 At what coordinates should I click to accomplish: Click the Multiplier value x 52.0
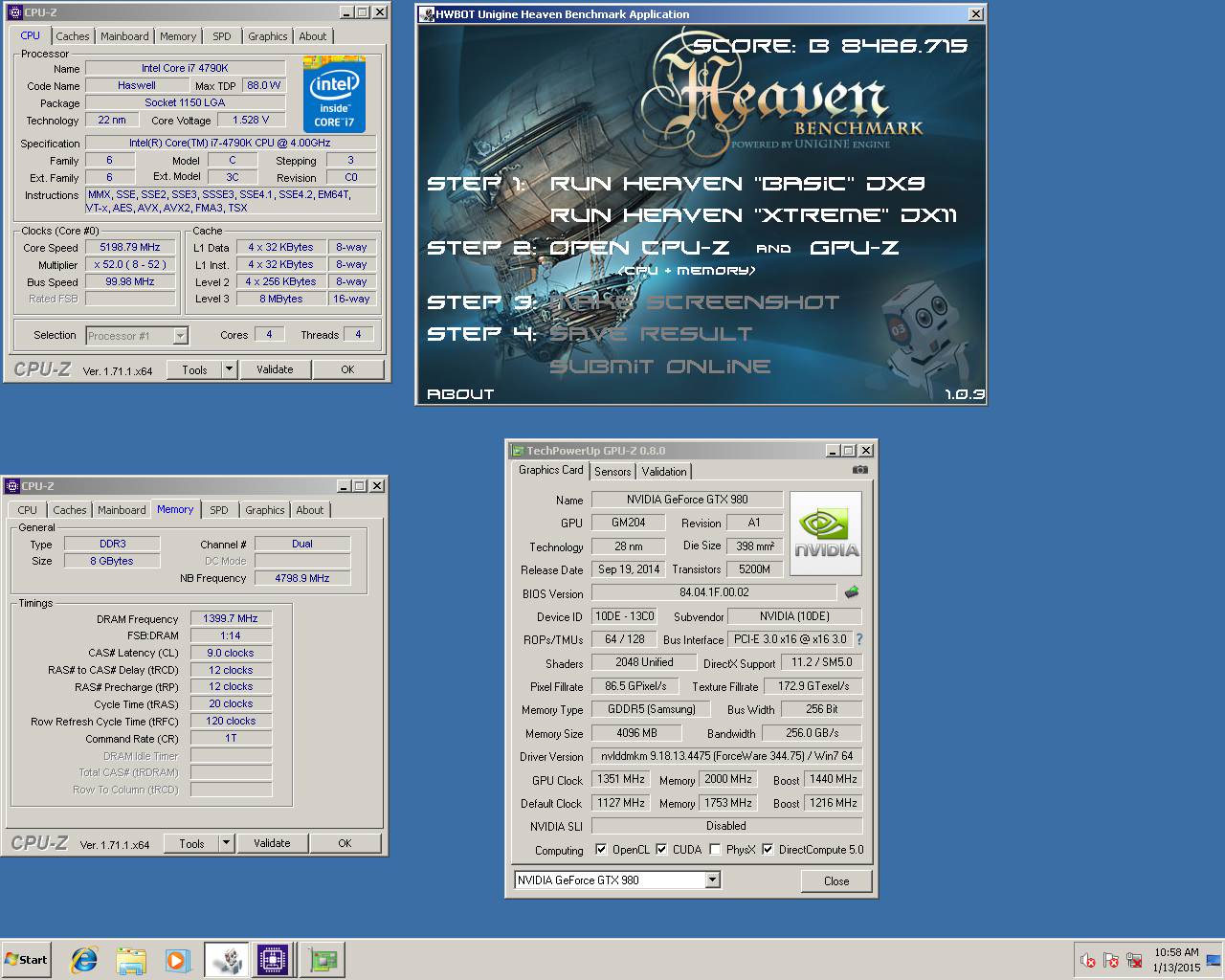pos(130,264)
